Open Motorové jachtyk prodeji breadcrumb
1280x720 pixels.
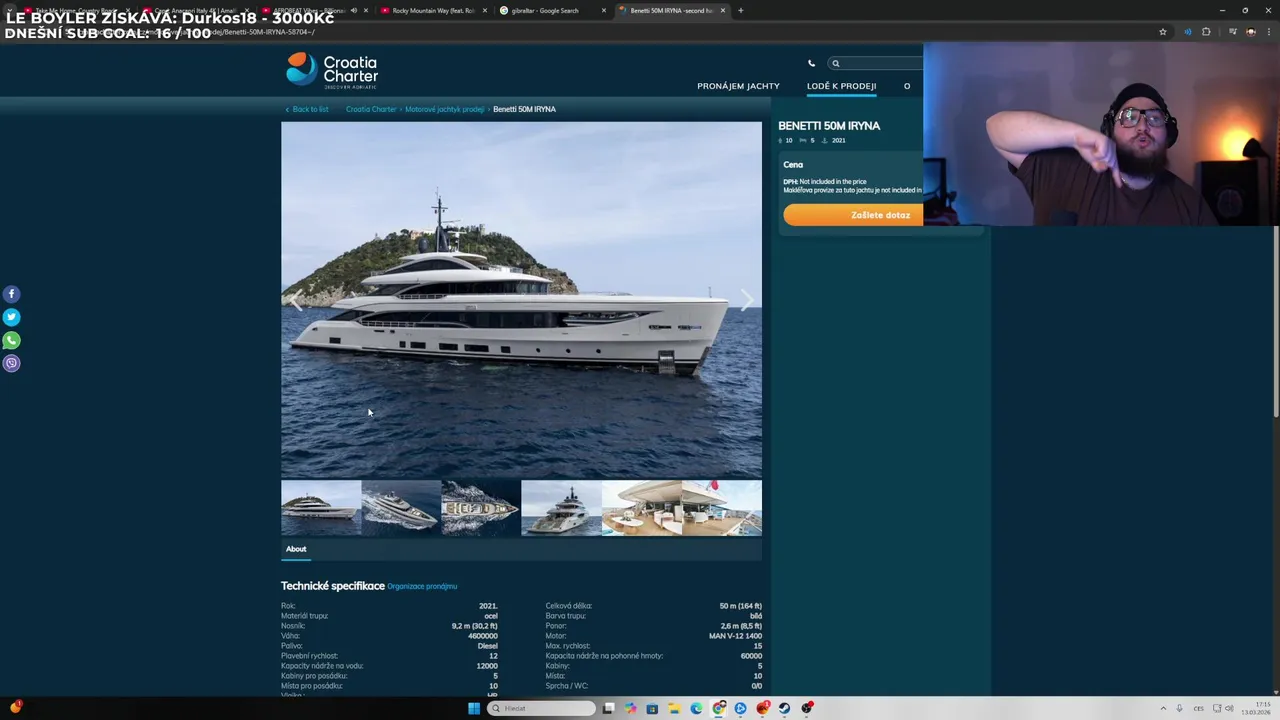point(444,109)
